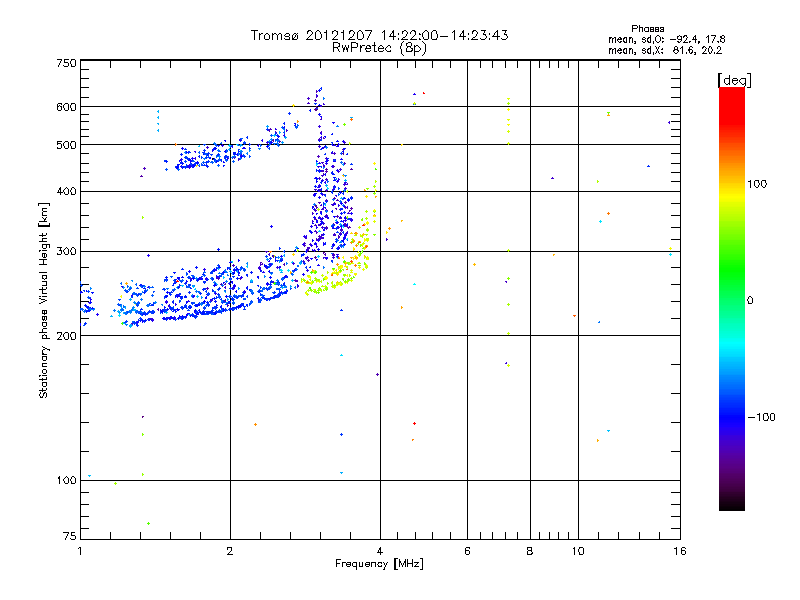Click the colorbar tick label '-100'
Screen dimensions: 800x600
(761, 417)
